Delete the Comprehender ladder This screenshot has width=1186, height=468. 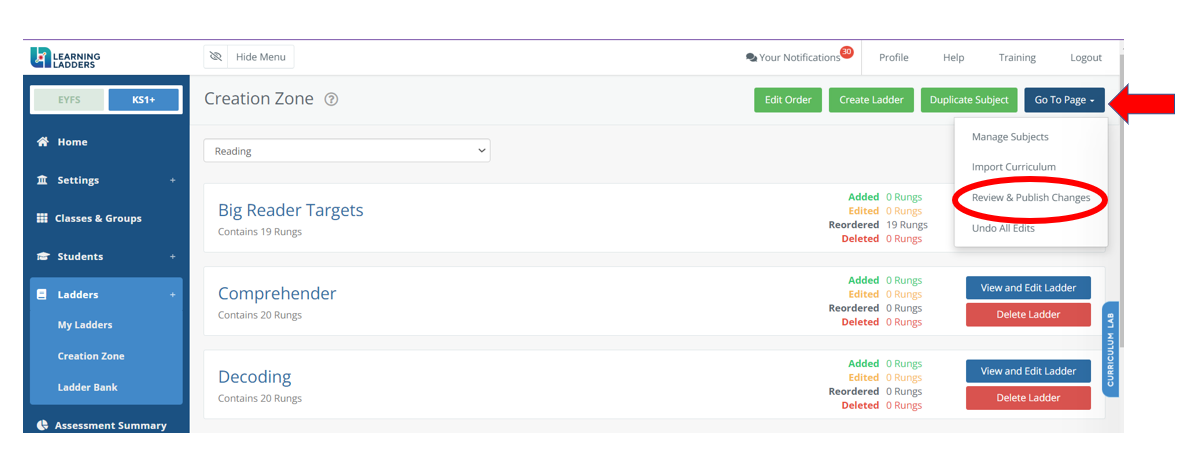tap(1028, 315)
